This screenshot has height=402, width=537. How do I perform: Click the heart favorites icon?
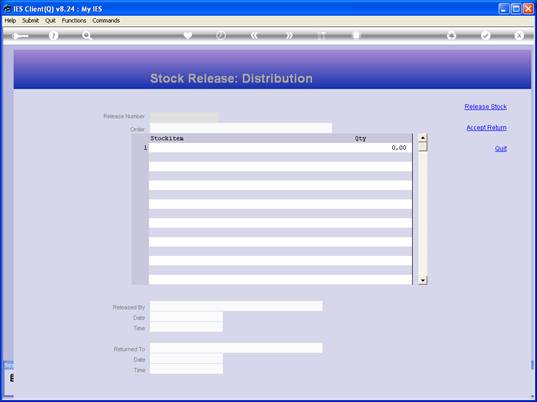[x=188, y=35]
